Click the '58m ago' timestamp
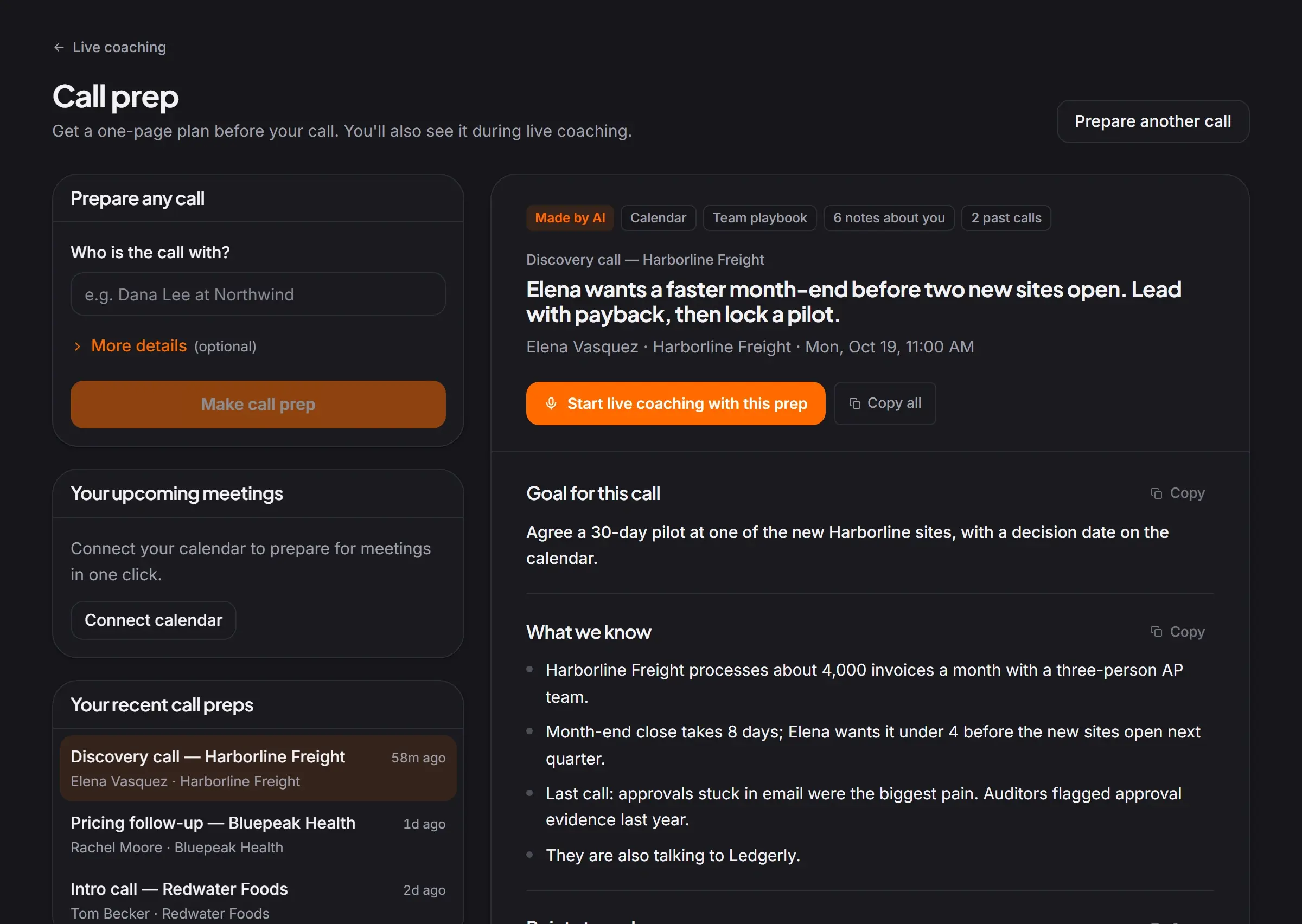1302x924 pixels. click(418, 758)
